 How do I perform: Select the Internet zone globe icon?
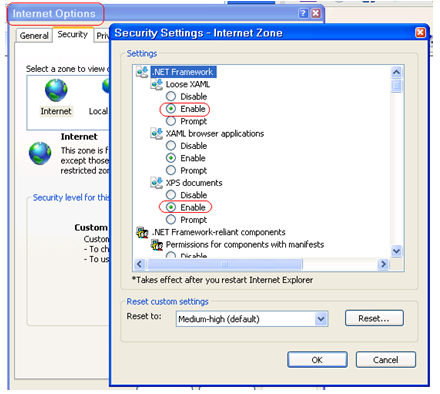tap(56, 90)
